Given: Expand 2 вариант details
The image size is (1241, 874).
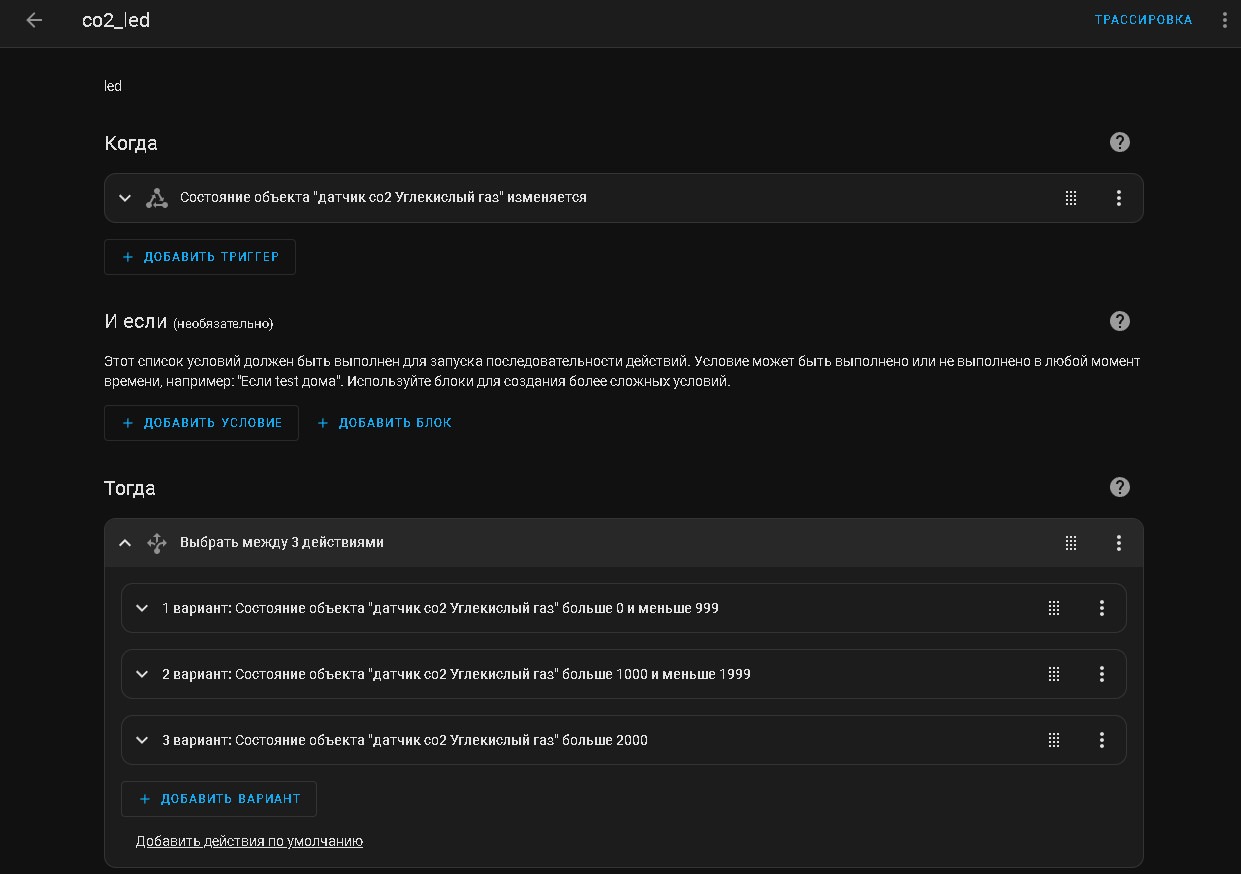Looking at the screenshot, I should click(x=142, y=674).
